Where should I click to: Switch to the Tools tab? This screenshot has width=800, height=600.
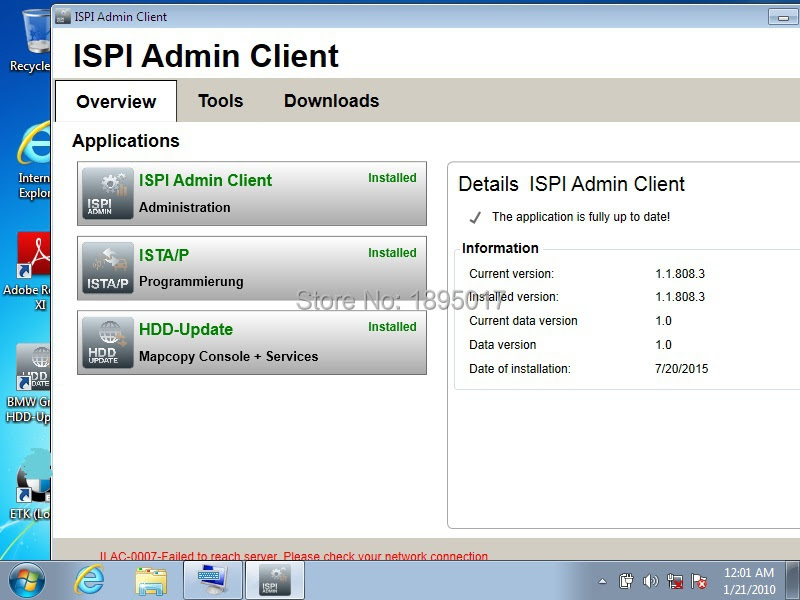(x=220, y=101)
